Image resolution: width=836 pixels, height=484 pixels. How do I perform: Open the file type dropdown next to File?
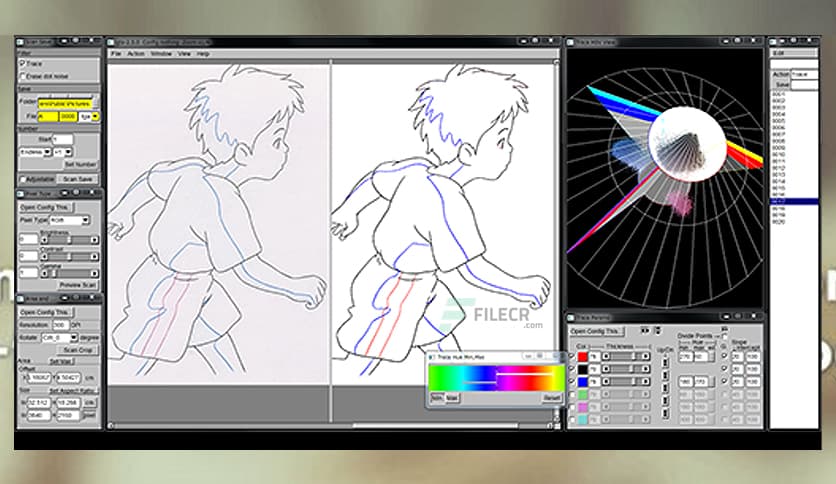click(x=89, y=116)
